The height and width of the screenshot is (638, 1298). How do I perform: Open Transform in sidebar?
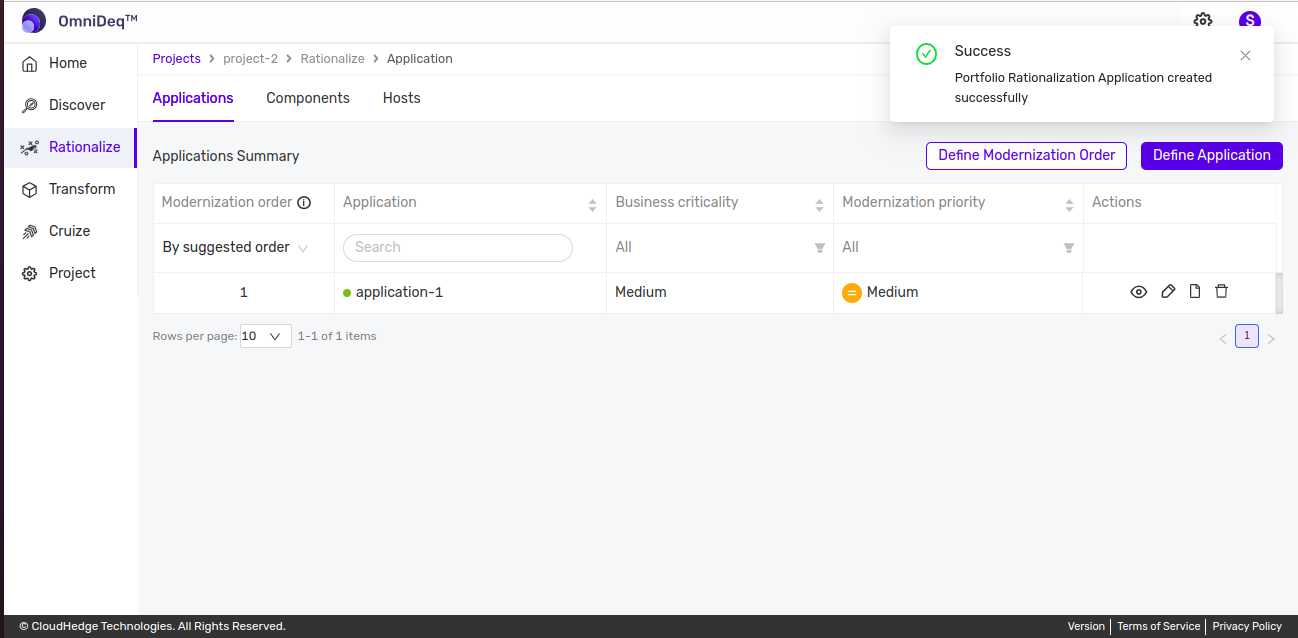click(69, 189)
